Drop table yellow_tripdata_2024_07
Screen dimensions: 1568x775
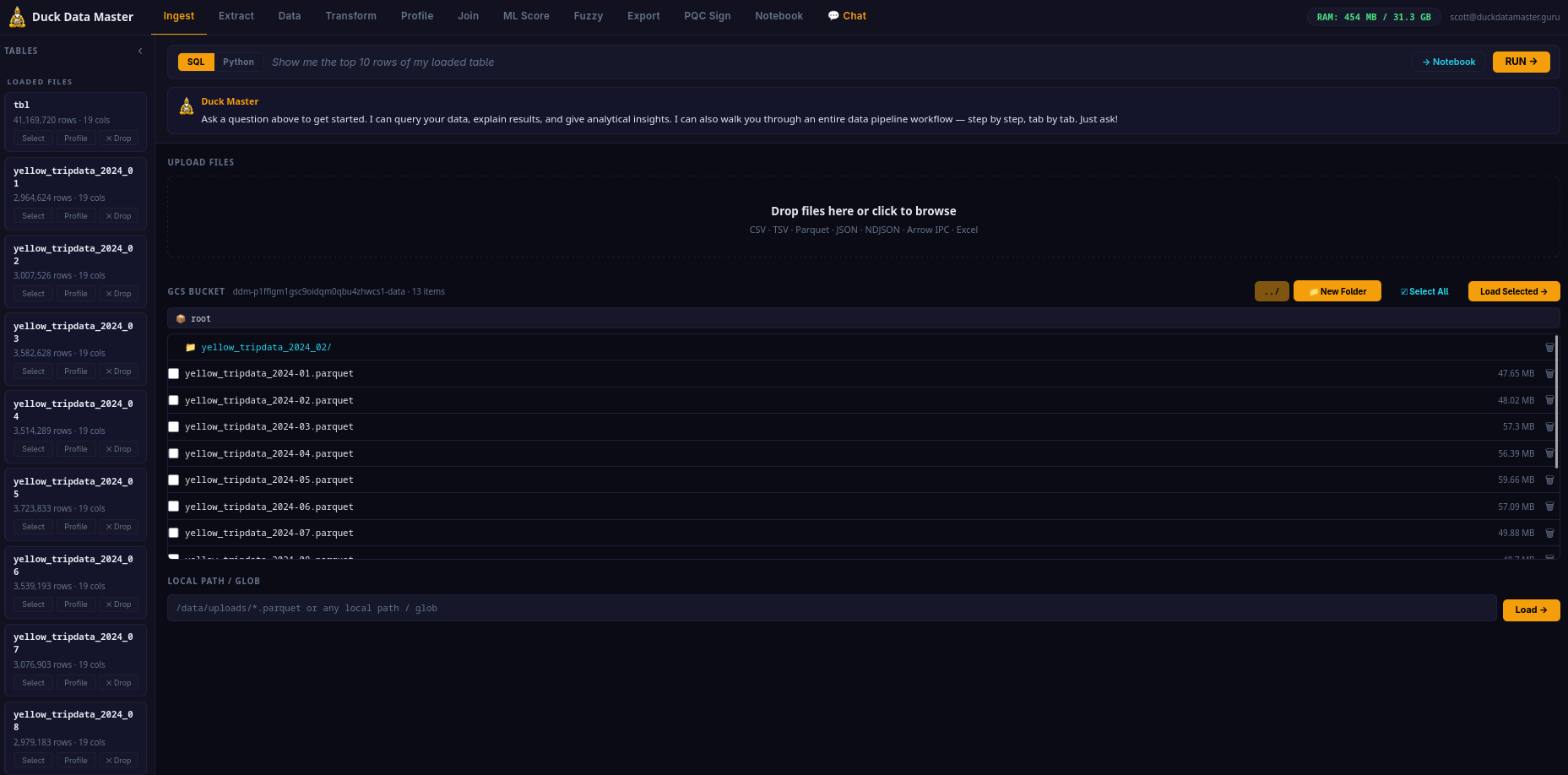coord(118,683)
